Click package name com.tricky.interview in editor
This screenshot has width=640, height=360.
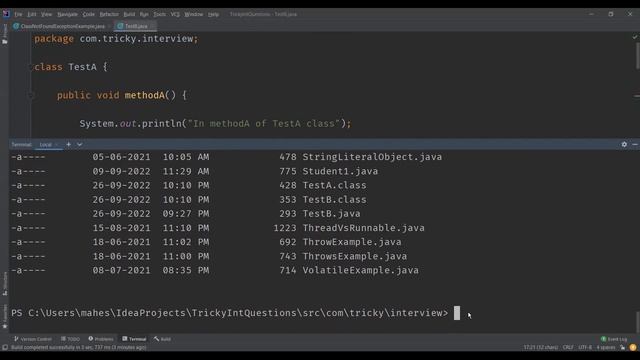[136, 39]
